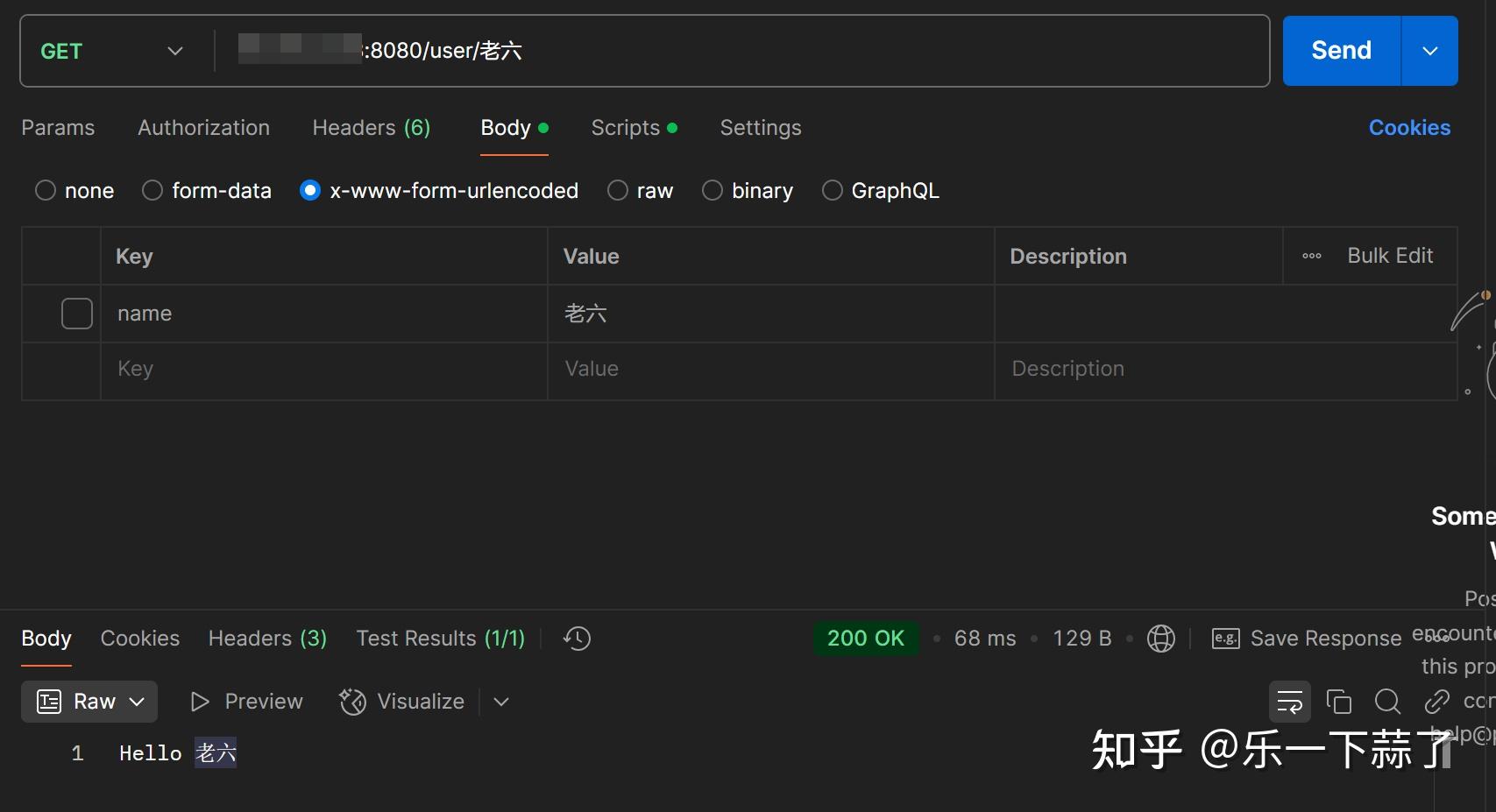Check the checkbox for the name parameter row
This screenshot has height=812, width=1496.
[x=77, y=313]
